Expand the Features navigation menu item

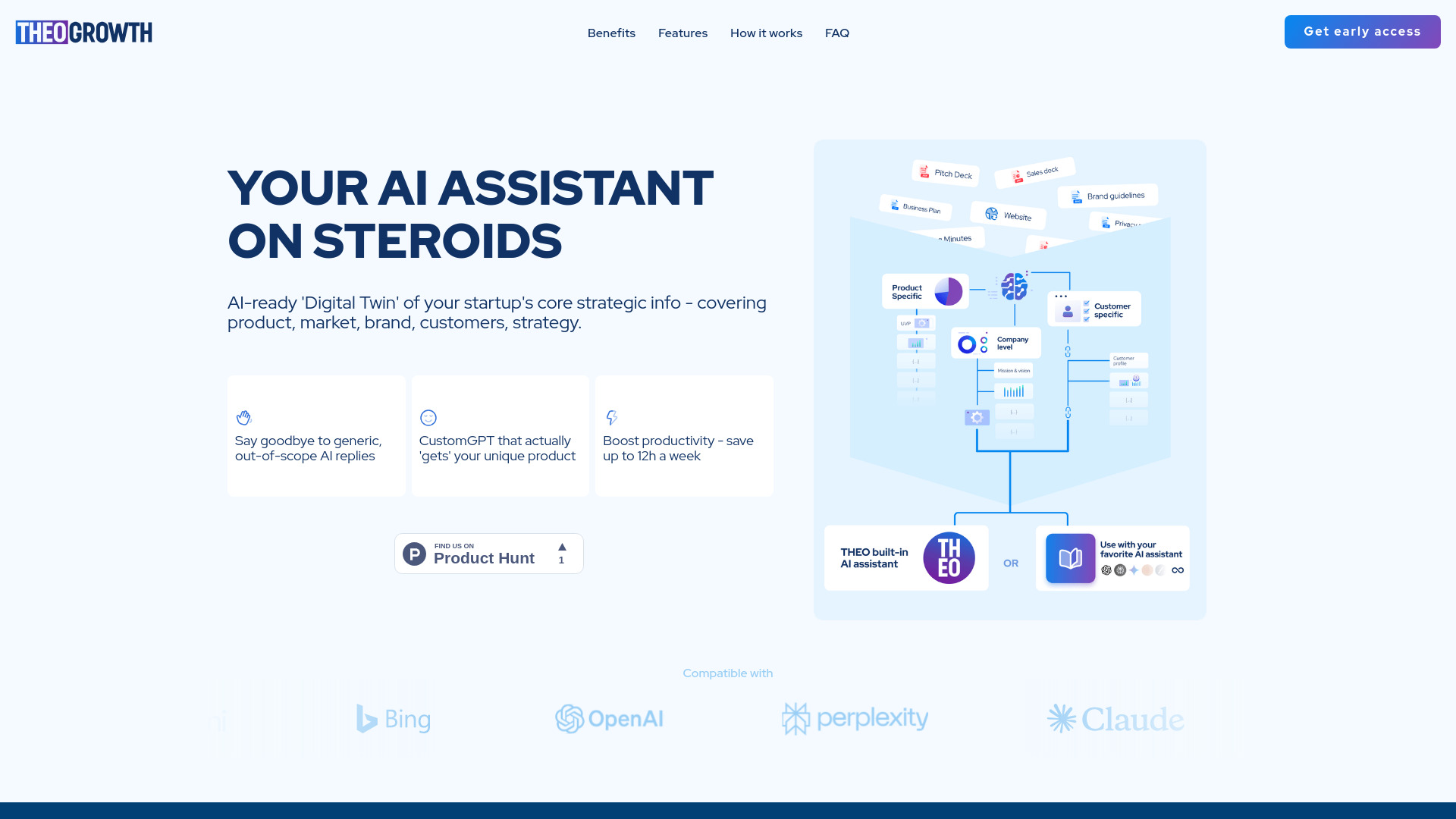pos(683,33)
